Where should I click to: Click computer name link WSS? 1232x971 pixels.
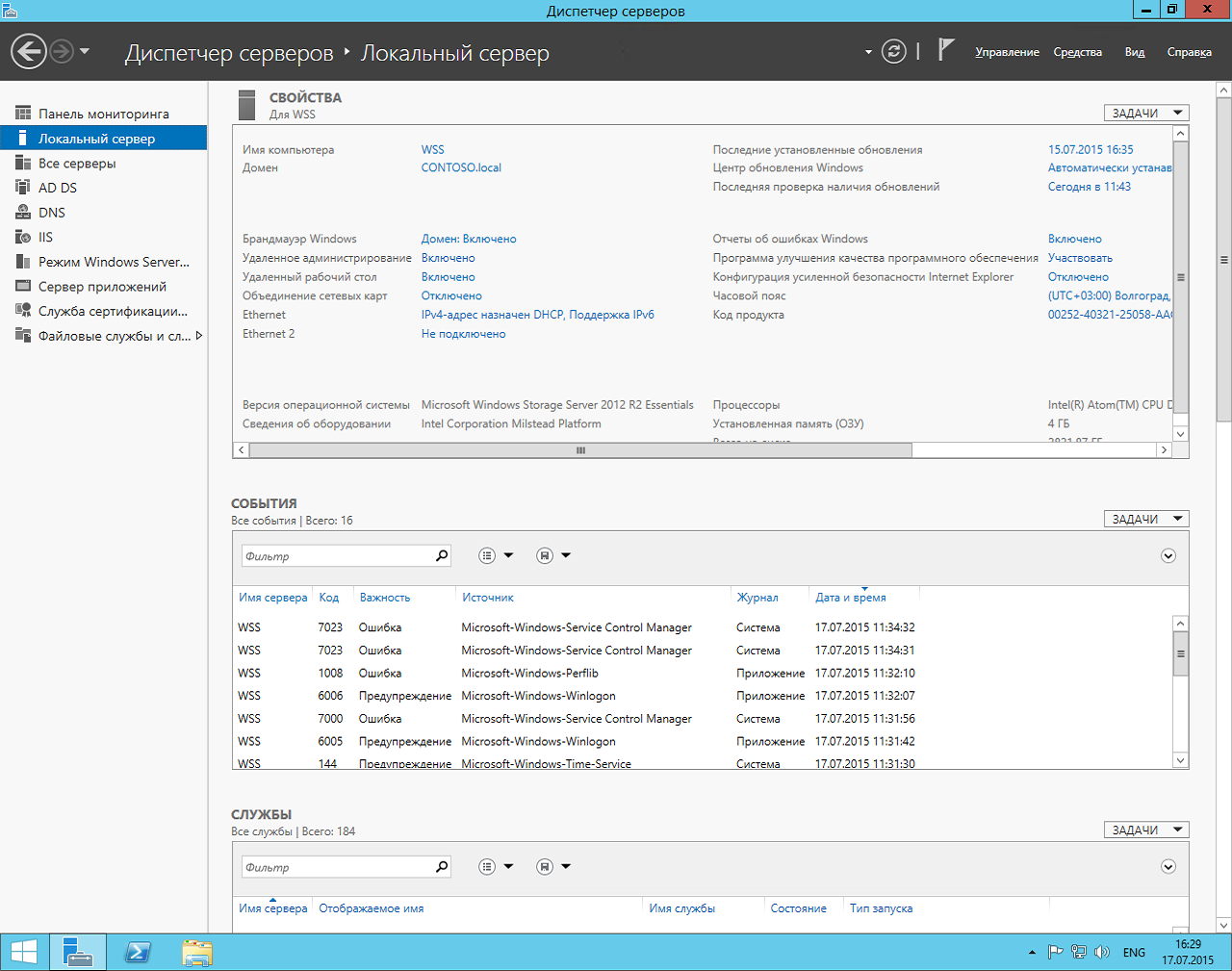(x=433, y=150)
